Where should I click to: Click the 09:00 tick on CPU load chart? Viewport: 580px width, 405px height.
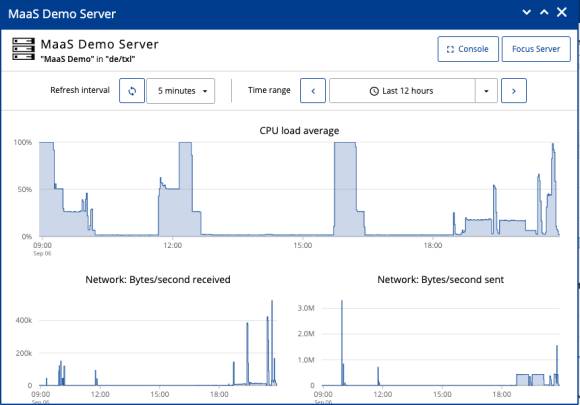pyautogui.click(x=42, y=245)
